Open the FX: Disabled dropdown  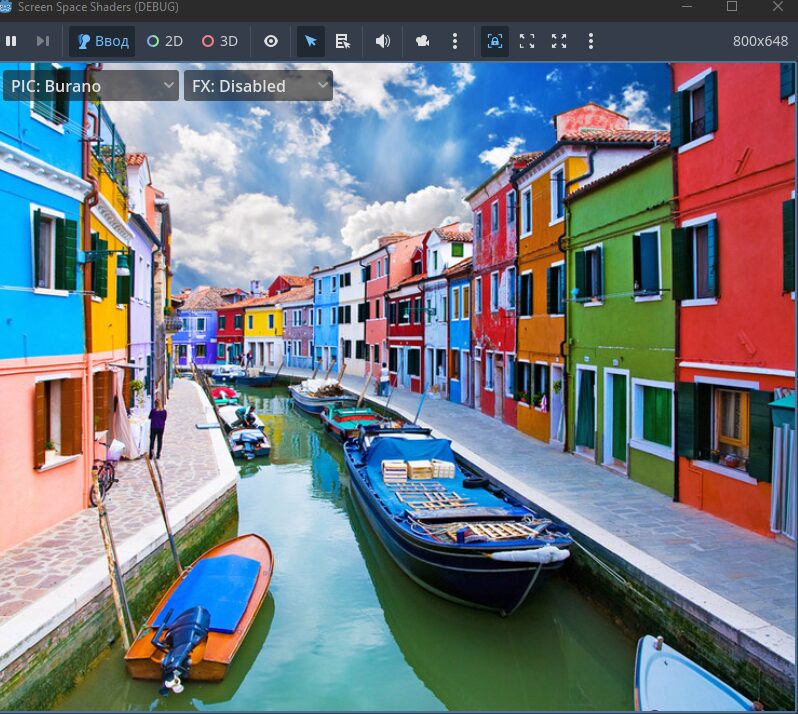pyautogui.click(x=259, y=85)
